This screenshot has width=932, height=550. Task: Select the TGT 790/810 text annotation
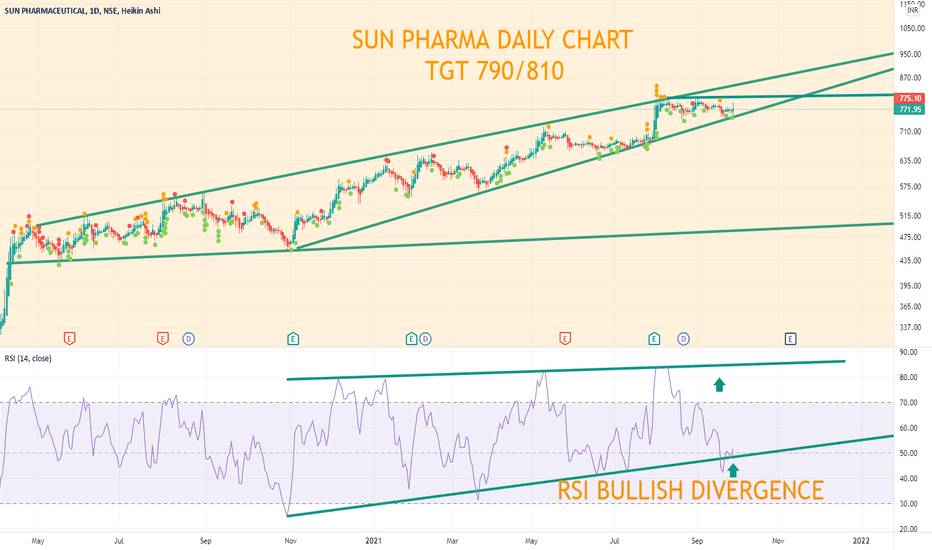coord(495,71)
